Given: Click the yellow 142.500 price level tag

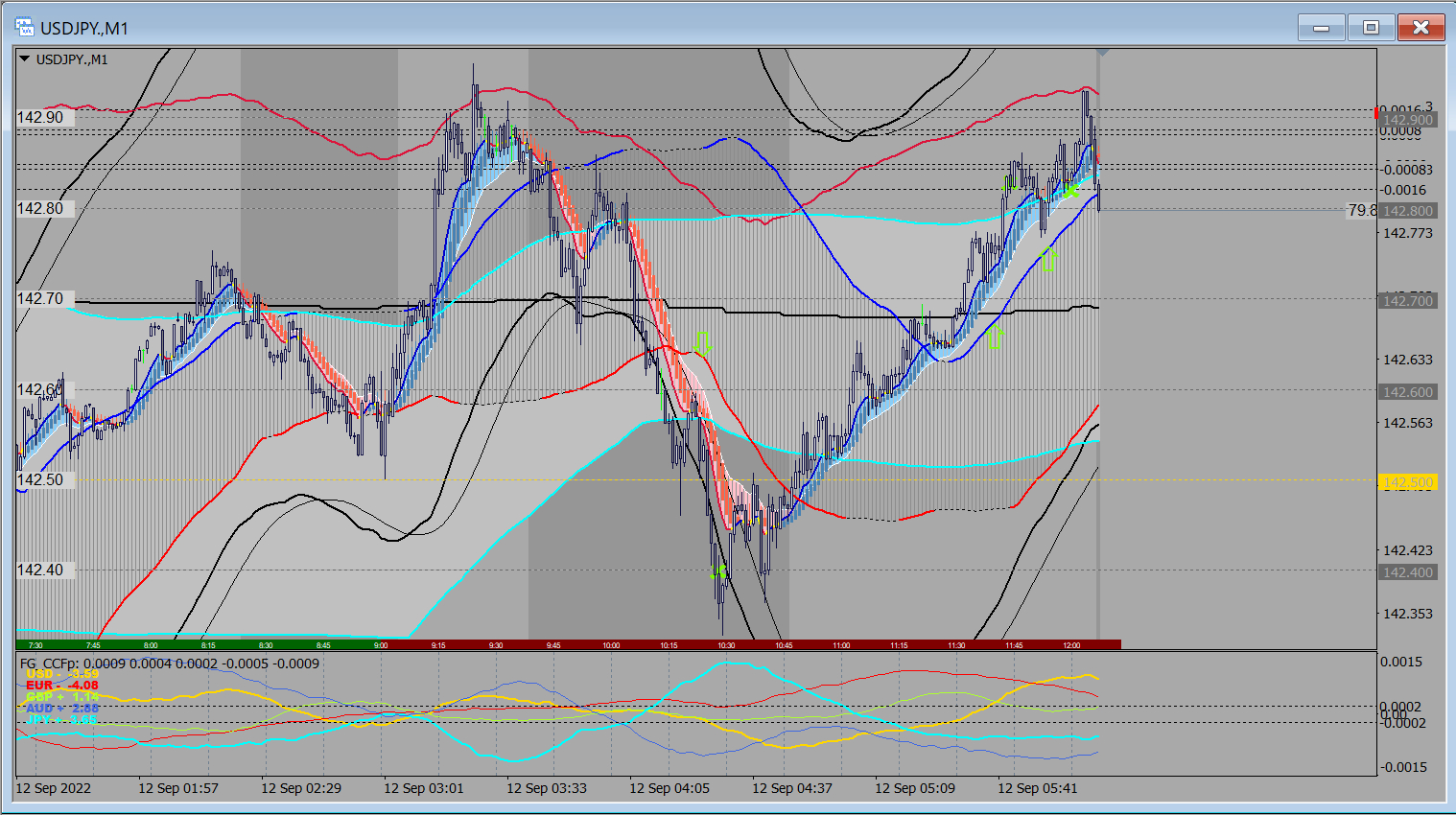Looking at the screenshot, I should point(1407,482).
